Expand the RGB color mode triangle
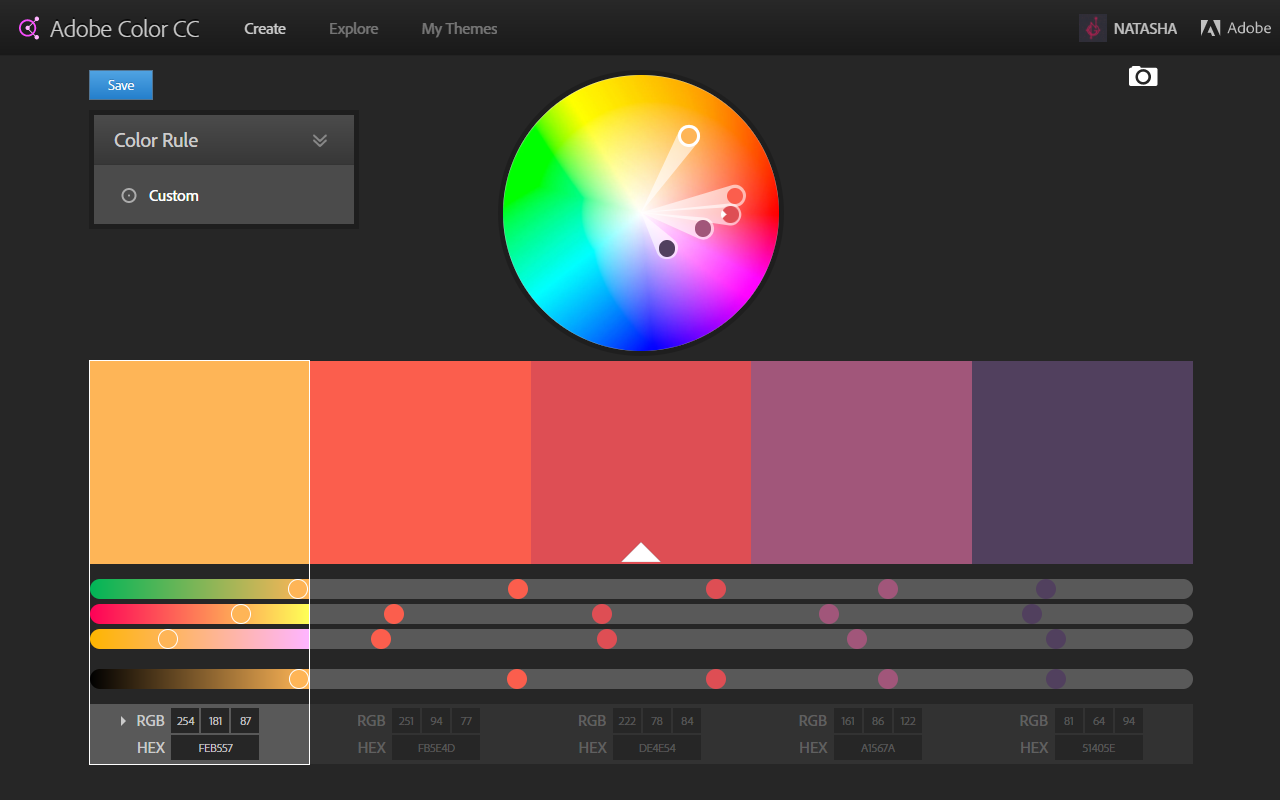The image size is (1280, 800). (124, 721)
